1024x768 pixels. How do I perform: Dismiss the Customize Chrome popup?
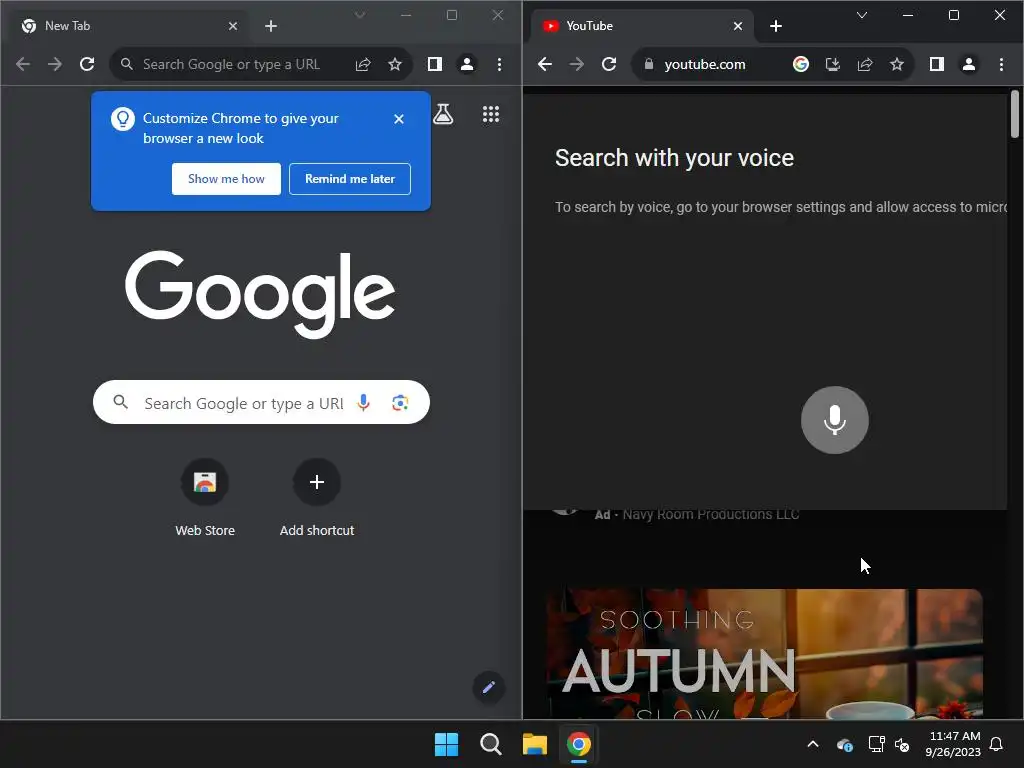pyautogui.click(x=399, y=119)
